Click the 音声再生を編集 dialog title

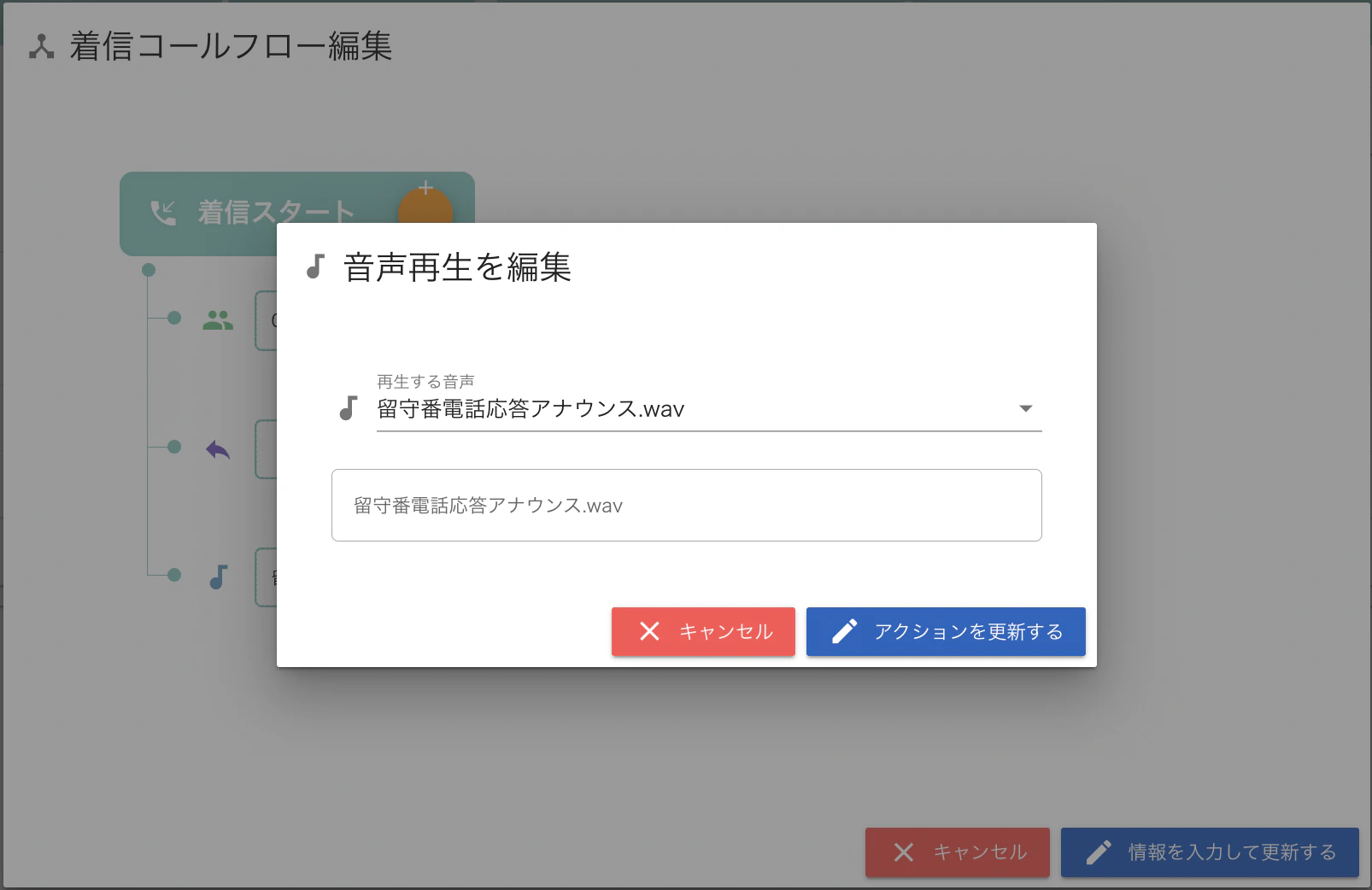point(457,267)
